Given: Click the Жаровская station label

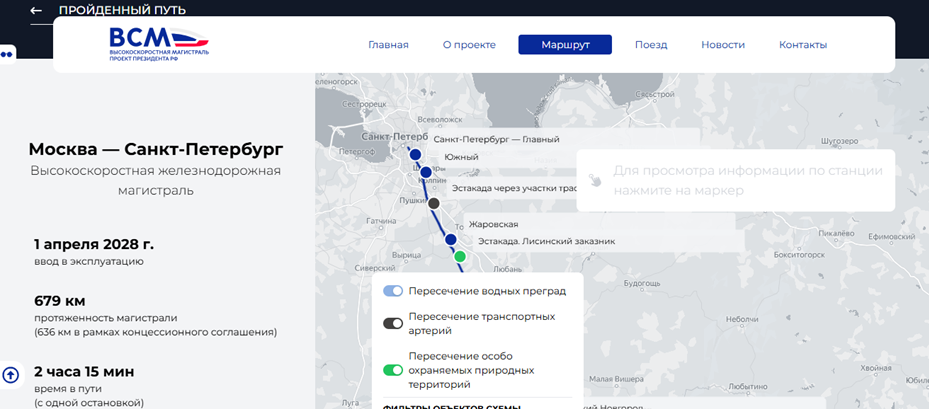Looking at the screenshot, I should [493, 225].
